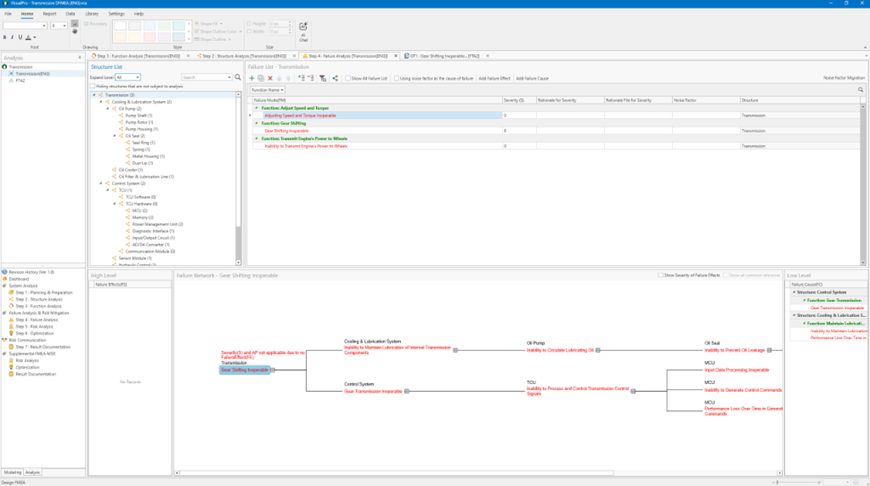
Task: Click the Failure List search magnifier icon
Action: point(861,90)
